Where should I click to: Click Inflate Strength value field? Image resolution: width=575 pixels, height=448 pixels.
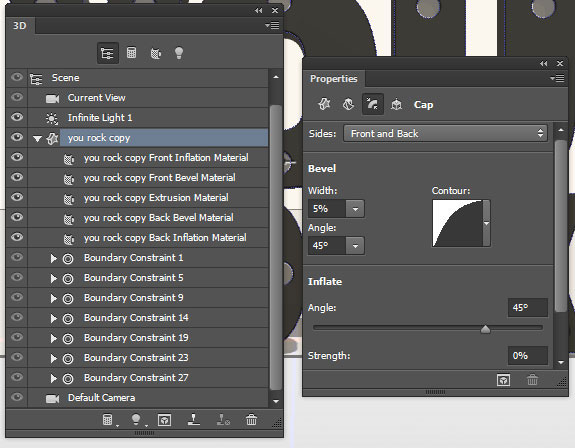528,356
